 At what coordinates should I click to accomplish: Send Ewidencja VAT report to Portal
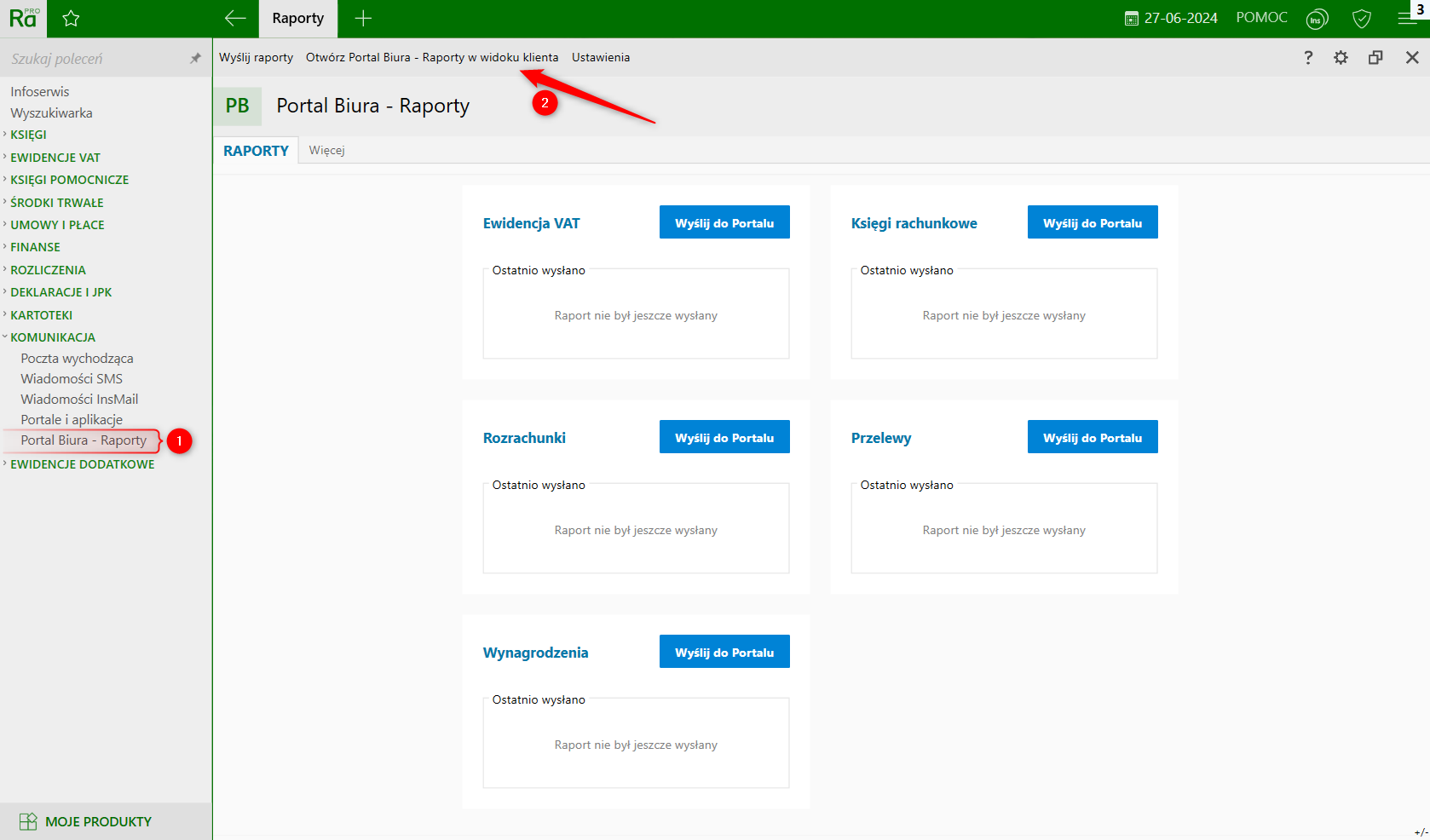click(724, 222)
